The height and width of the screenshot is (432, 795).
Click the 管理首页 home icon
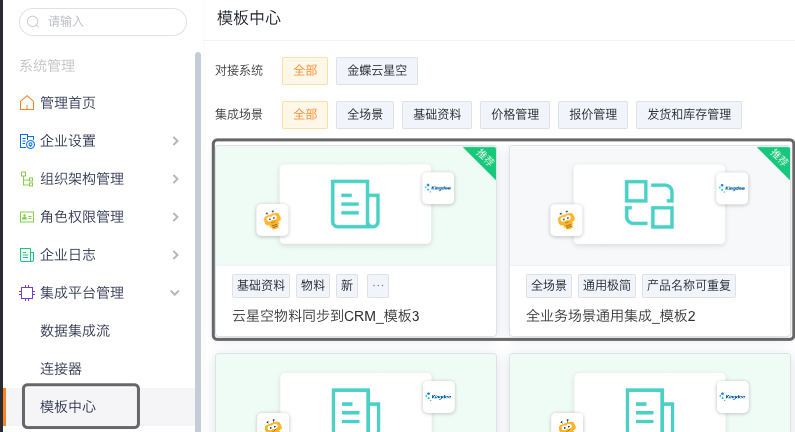click(x=27, y=103)
